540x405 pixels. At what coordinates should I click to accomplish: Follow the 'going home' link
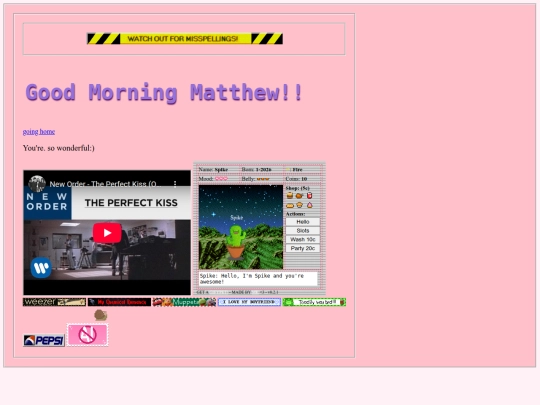pyautogui.click(x=39, y=132)
